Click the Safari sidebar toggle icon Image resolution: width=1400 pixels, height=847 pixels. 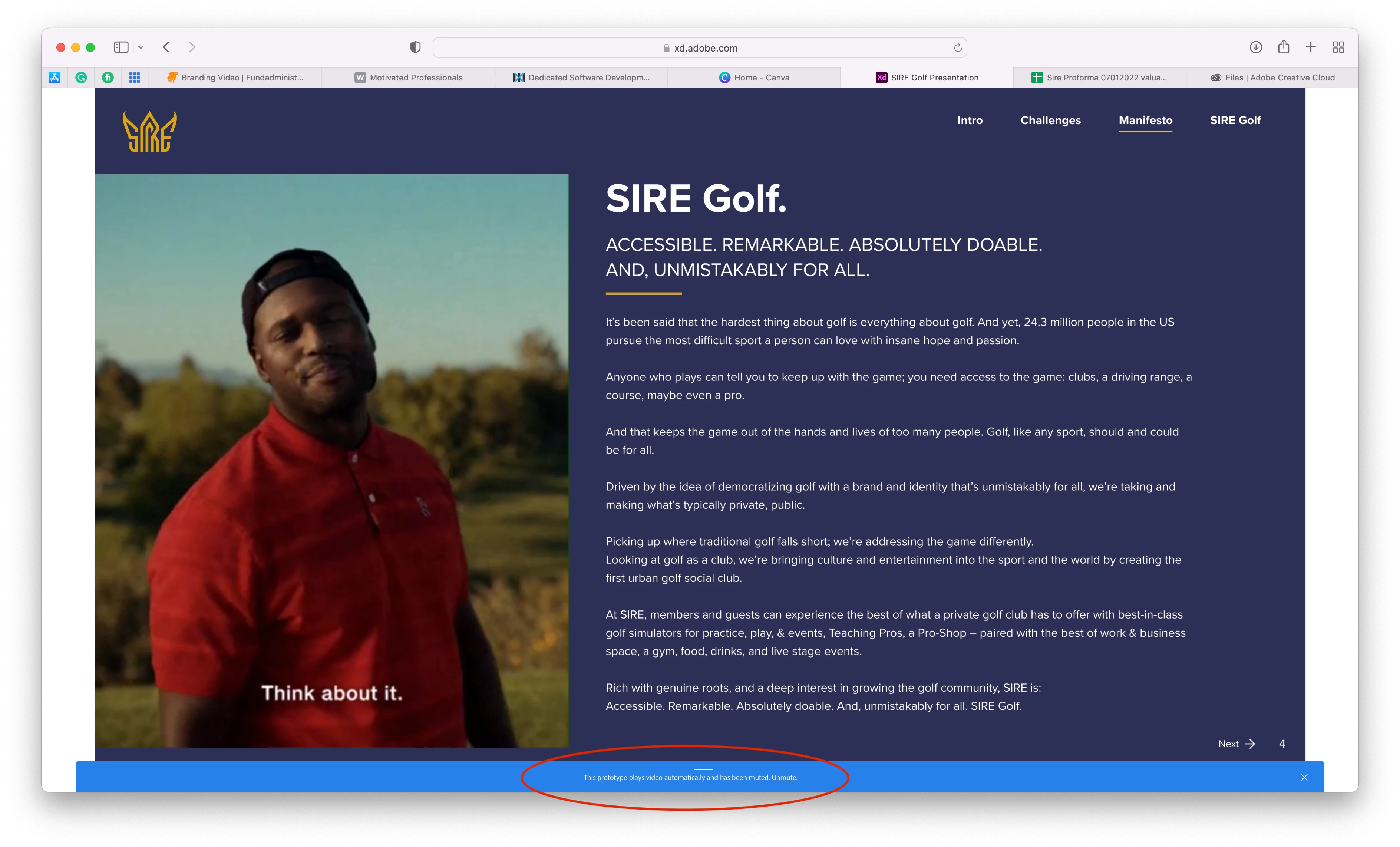(121, 47)
